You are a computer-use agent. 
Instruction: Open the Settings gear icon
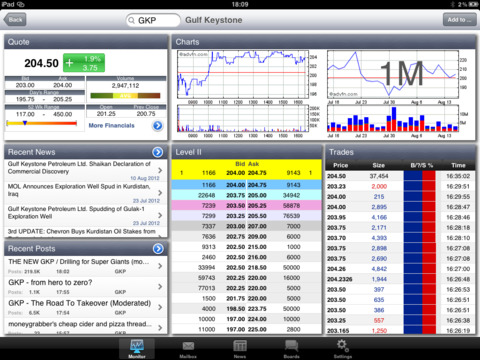(x=342, y=345)
